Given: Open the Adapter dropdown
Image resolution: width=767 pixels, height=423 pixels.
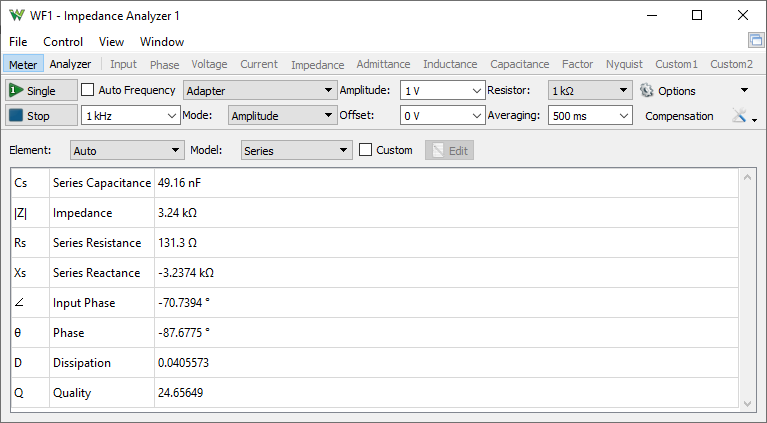Looking at the screenshot, I should [260, 90].
